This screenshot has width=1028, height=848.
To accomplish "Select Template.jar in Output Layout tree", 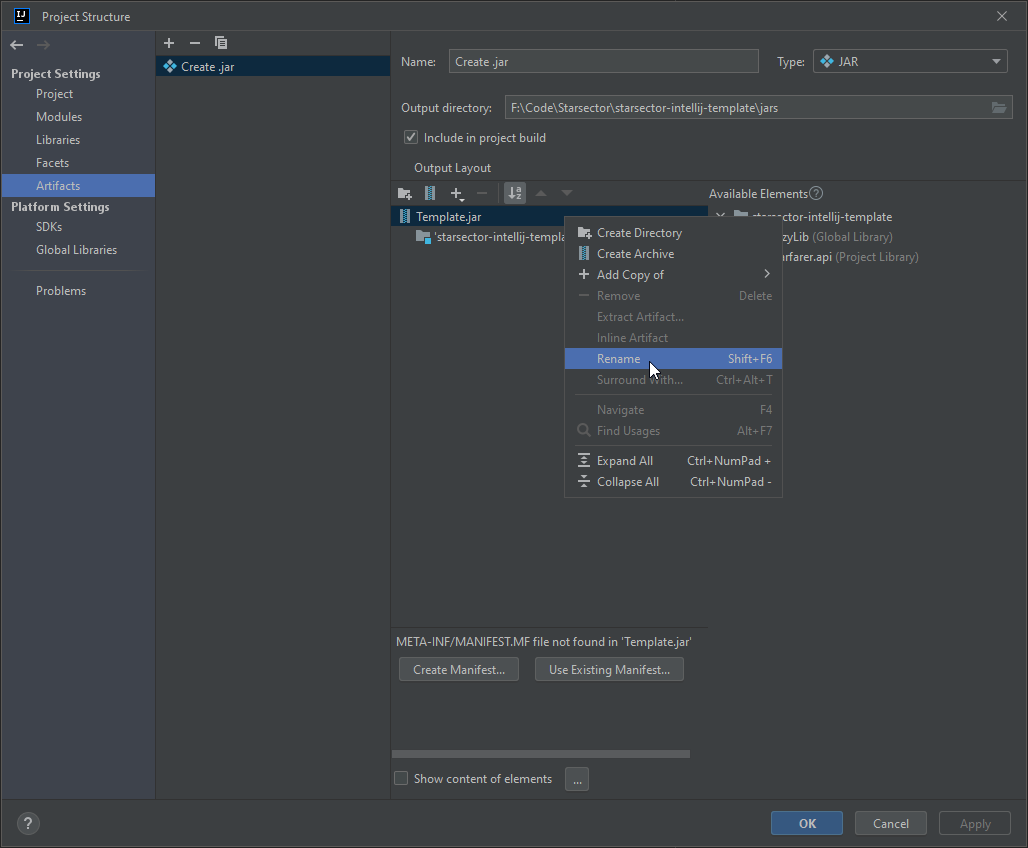I will coord(549,216).
